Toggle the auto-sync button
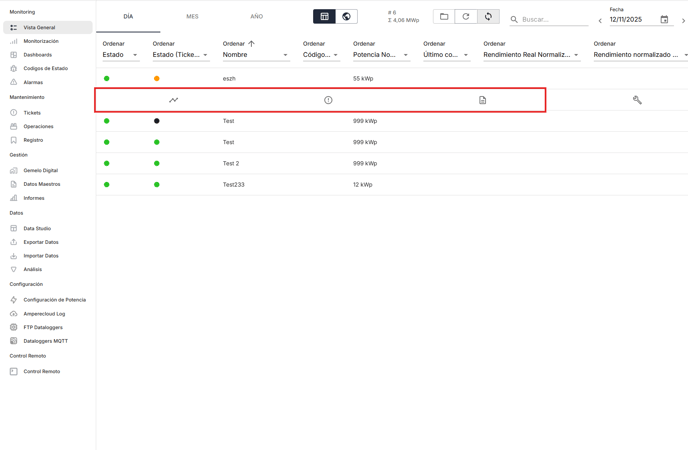Screen dimensions: 688x450 point(488,17)
